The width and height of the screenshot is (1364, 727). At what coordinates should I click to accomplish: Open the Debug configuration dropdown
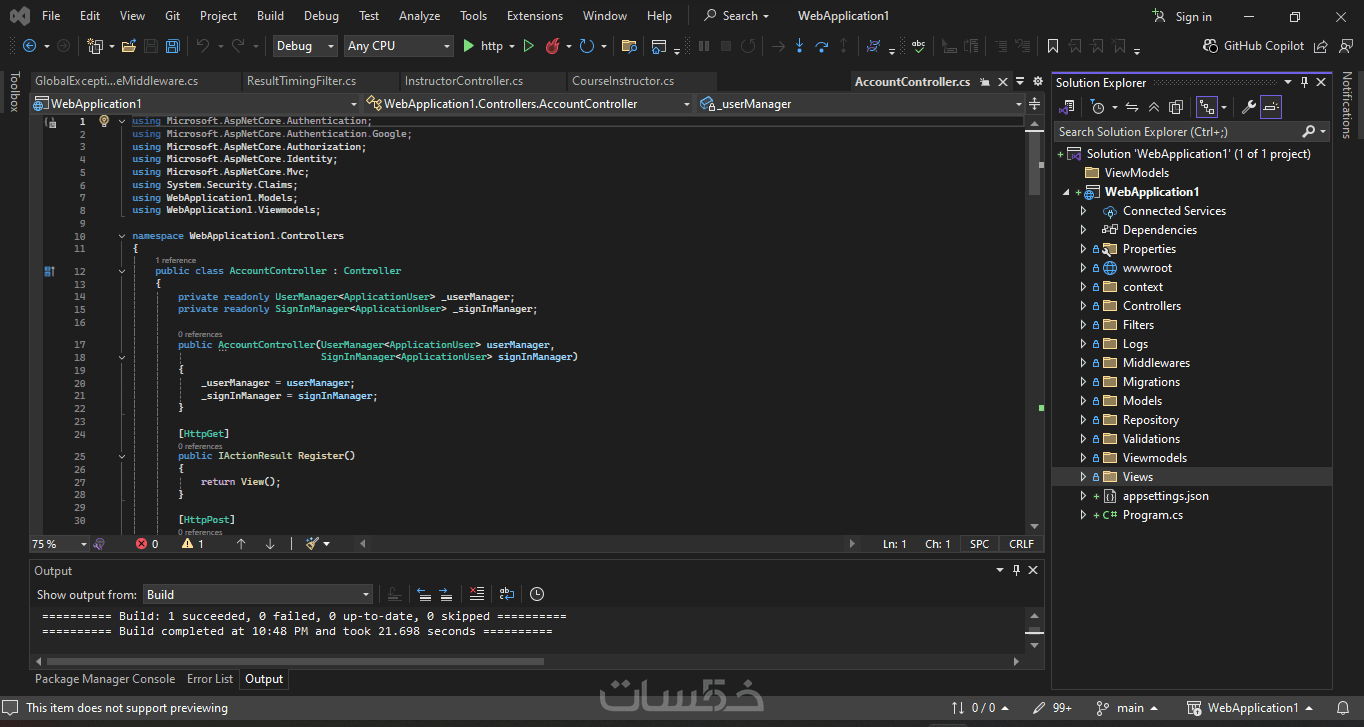(306, 46)
